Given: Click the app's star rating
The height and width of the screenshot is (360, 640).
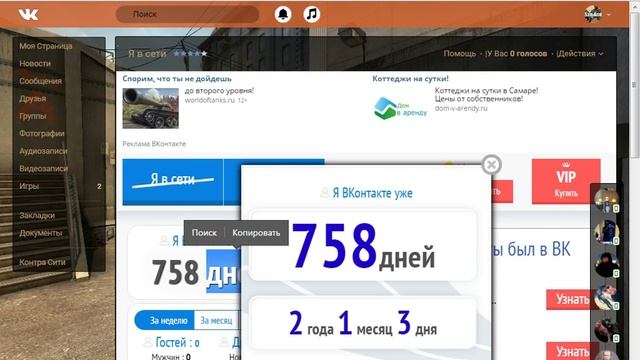Looking at the screenshot, I should click(x=190, y=53).
